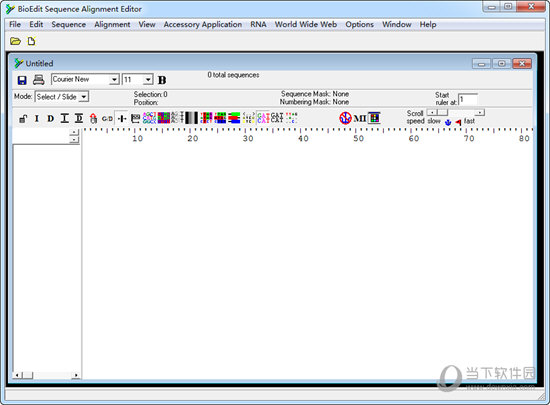550x405 pixels.
Task: Click left arrow of titles horizontal scrollbar
Action: (x=17, y=375)
